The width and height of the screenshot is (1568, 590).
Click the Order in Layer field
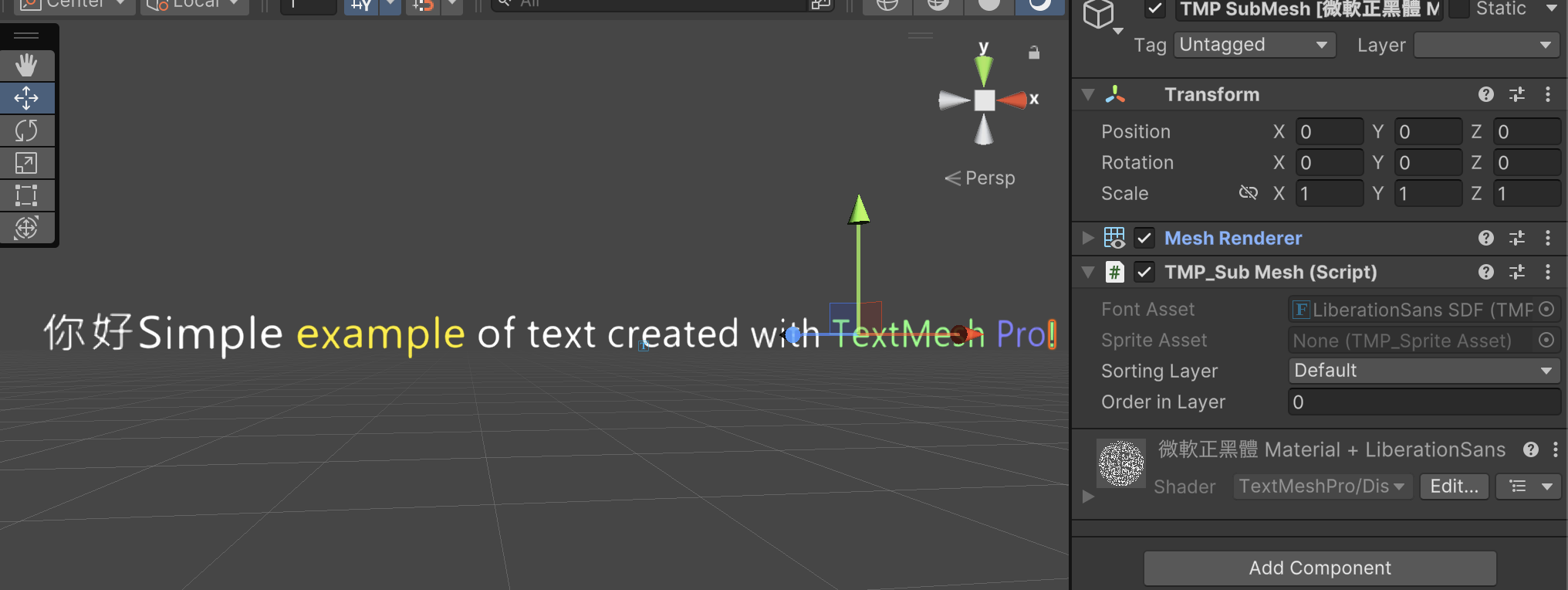[1424, 402]
